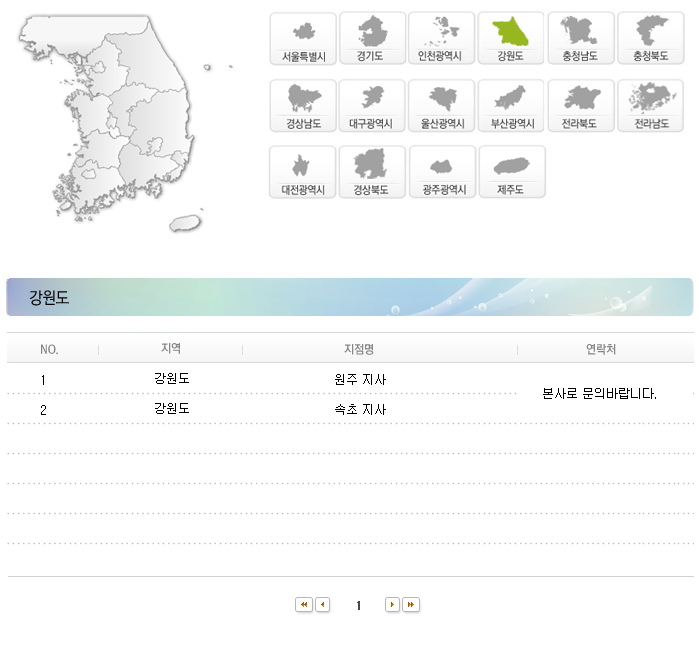This screenshot has height=654, width=699.
Task: Click the 지역 column header
Action: [171, 348]
